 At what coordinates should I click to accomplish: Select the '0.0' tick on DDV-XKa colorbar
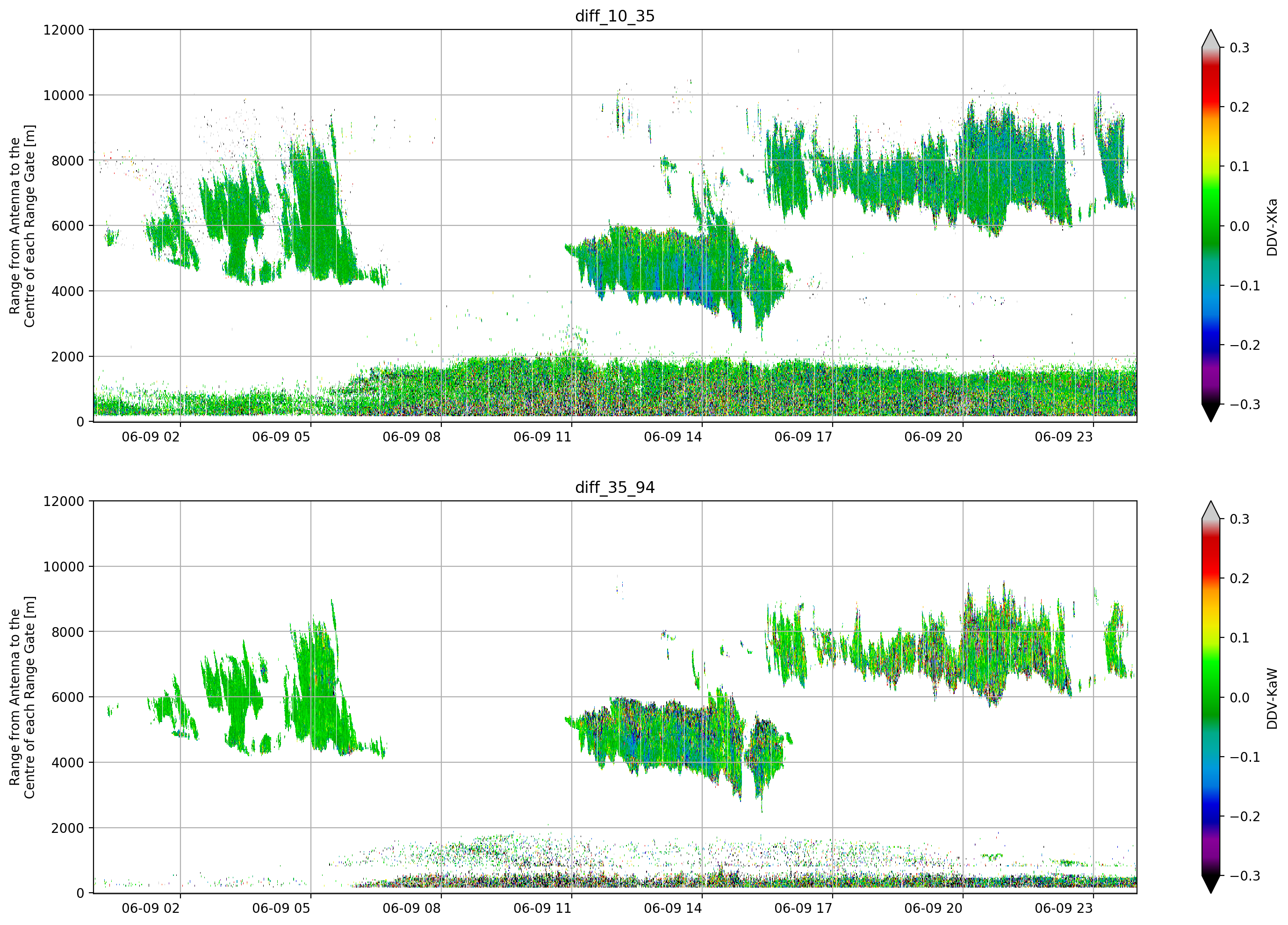click(x=1240, y=226)
